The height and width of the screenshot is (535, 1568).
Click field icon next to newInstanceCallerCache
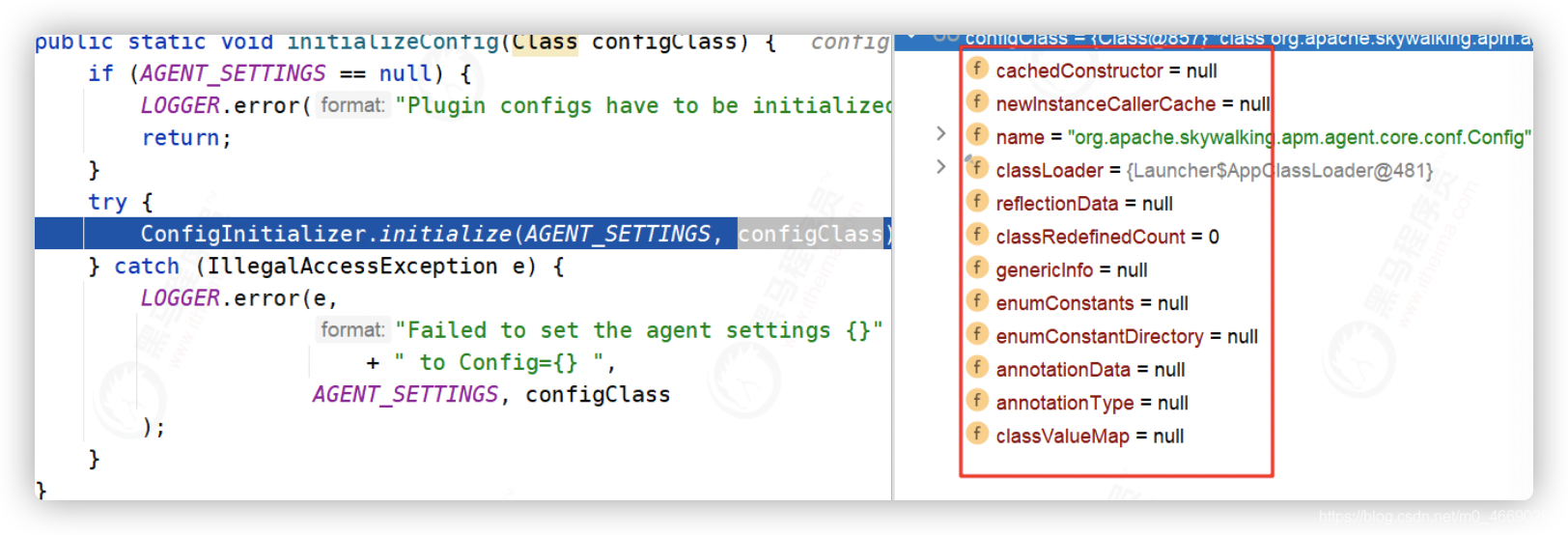pos(977,101)
